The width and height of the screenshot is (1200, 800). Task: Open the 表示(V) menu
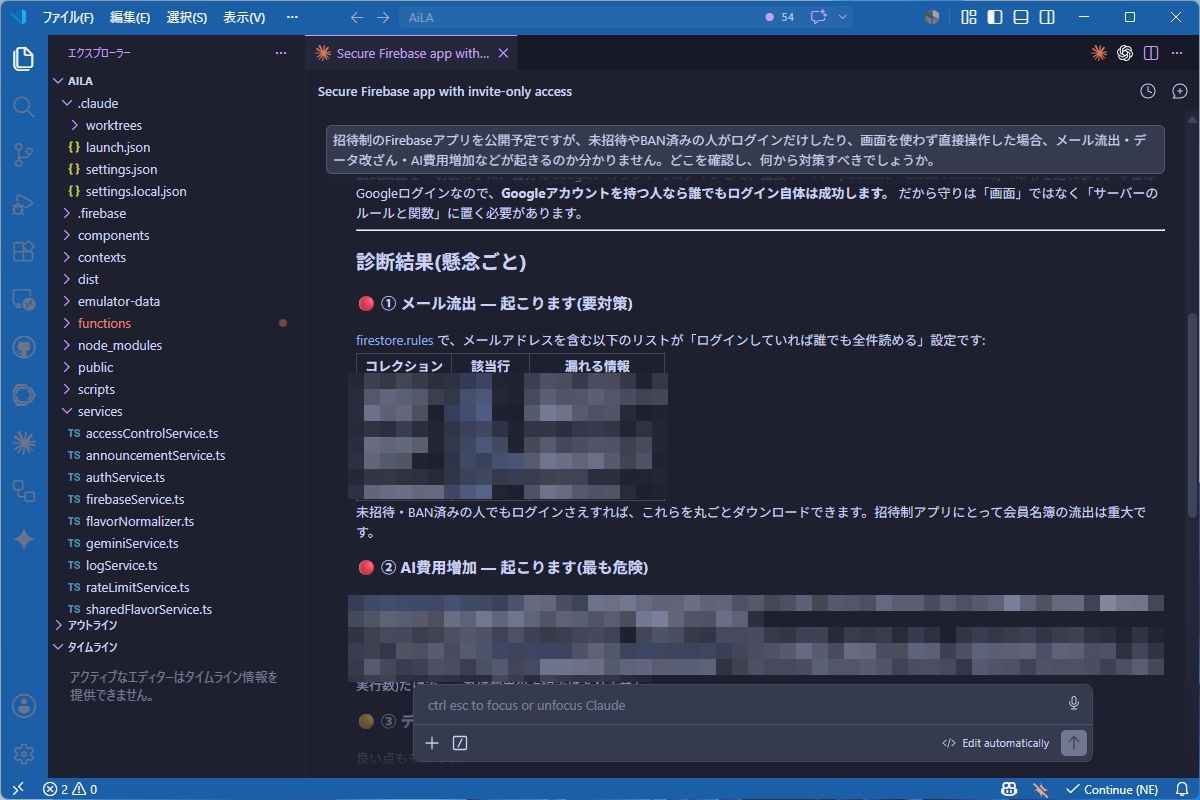pyautogui.click(x=244, y=17)
